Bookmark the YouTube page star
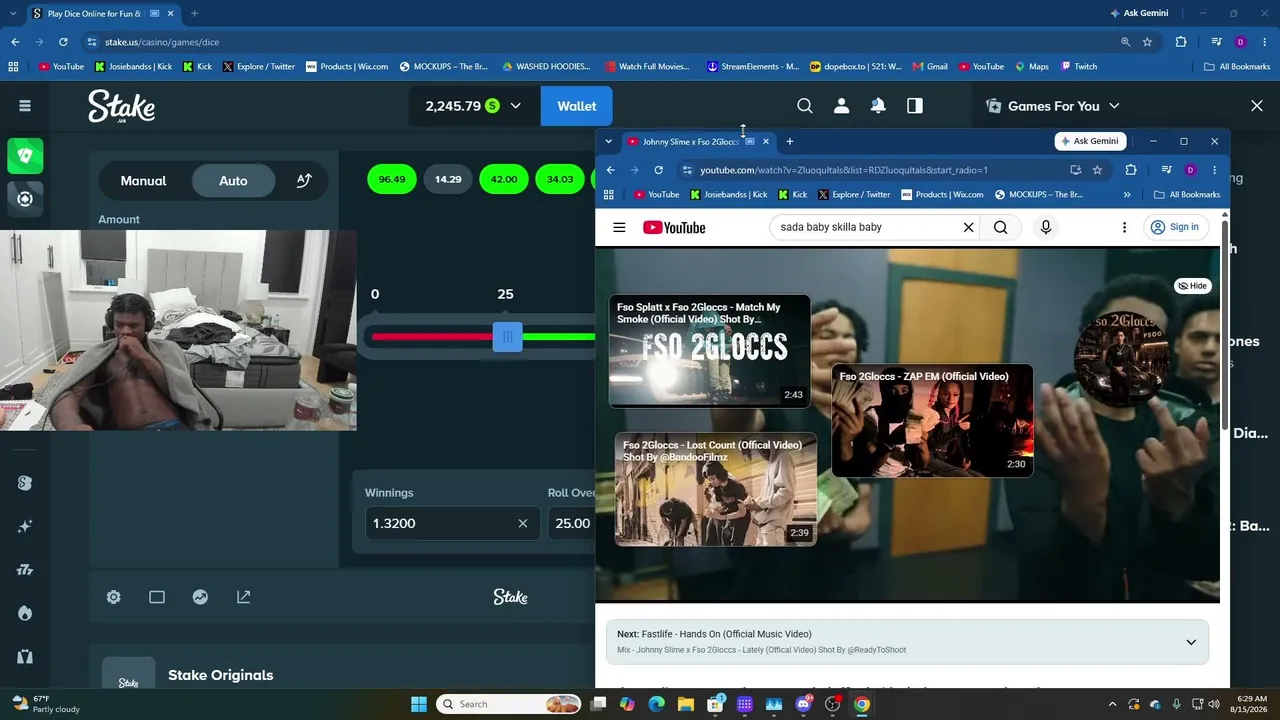 pos(1097,170)
